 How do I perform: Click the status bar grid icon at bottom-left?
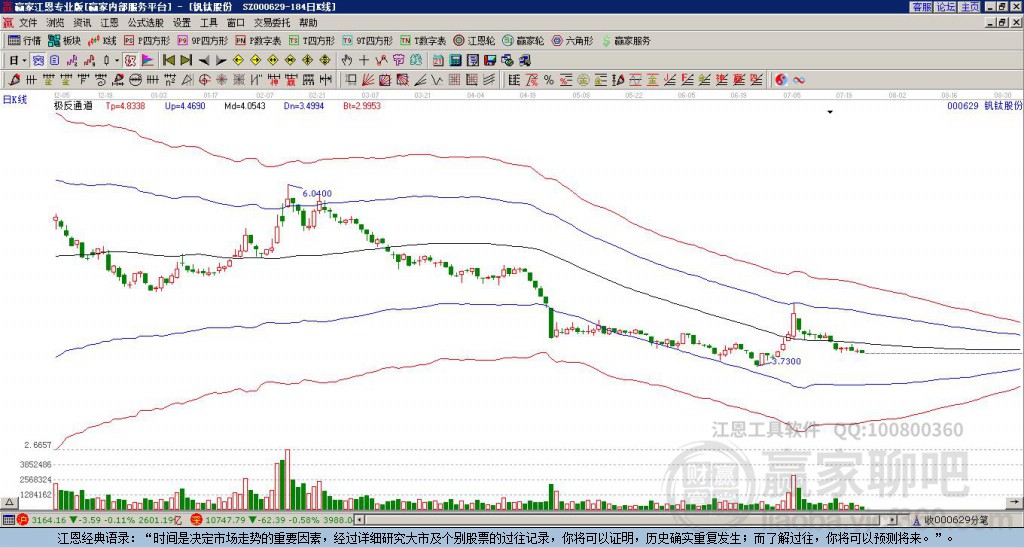pyautogui.click(x=8, y=520)
